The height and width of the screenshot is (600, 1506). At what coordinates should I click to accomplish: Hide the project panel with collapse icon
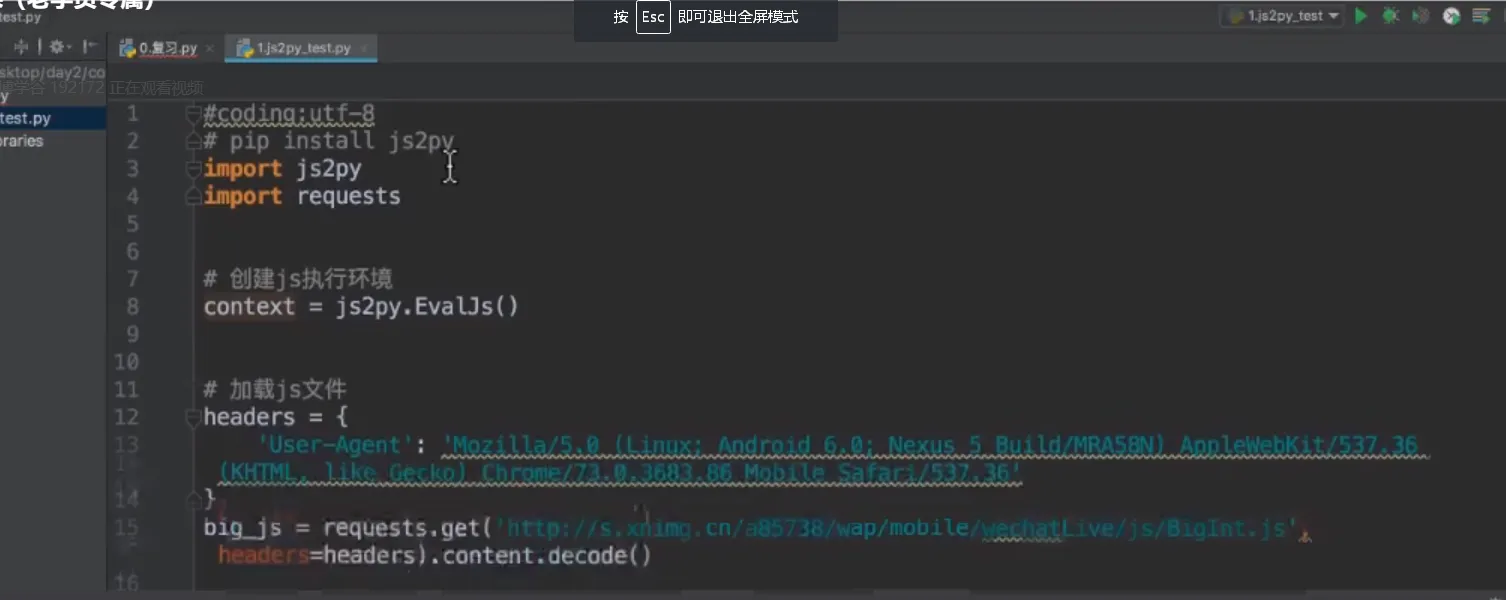(90, 47)
